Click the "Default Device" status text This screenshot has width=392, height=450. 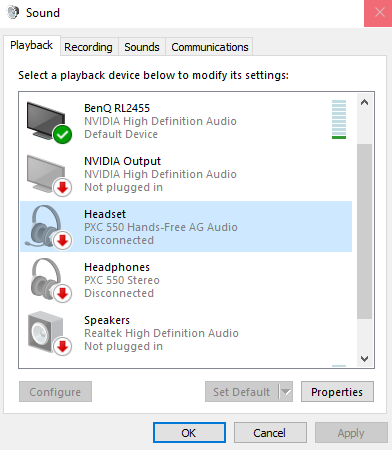[121, 134]
